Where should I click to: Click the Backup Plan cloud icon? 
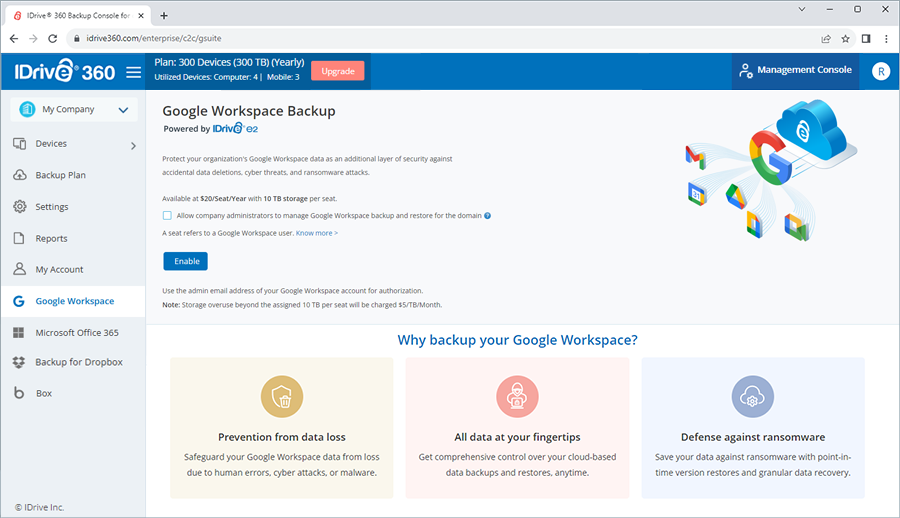[x=20, y=175]
